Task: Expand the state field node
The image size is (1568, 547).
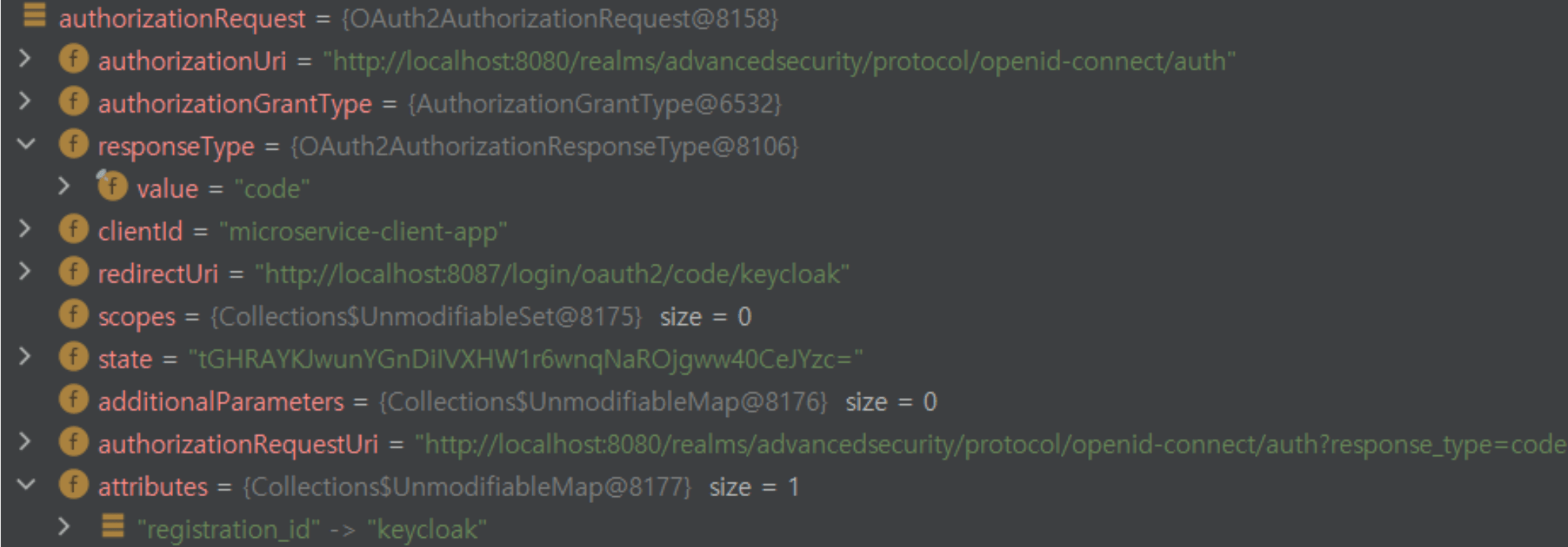Action: pos(25,356)
